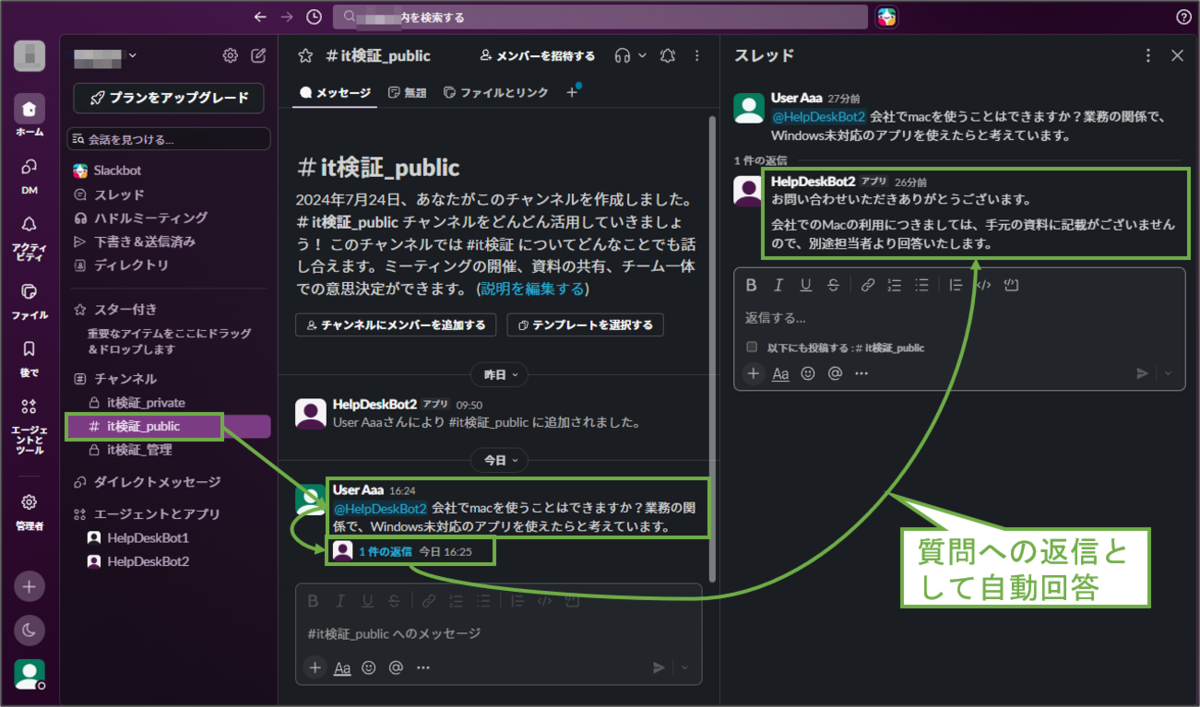Open the history clock icon in top bar
This screenshot has width=1200, height=707.
[x=314, y=17]
